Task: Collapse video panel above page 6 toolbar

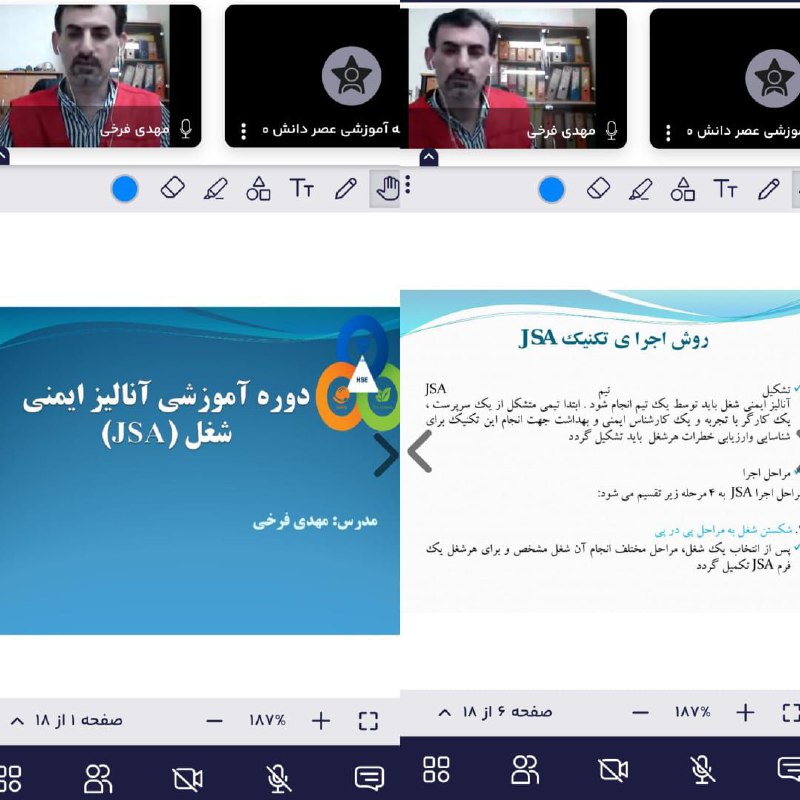Action: [x=428, y=157]
